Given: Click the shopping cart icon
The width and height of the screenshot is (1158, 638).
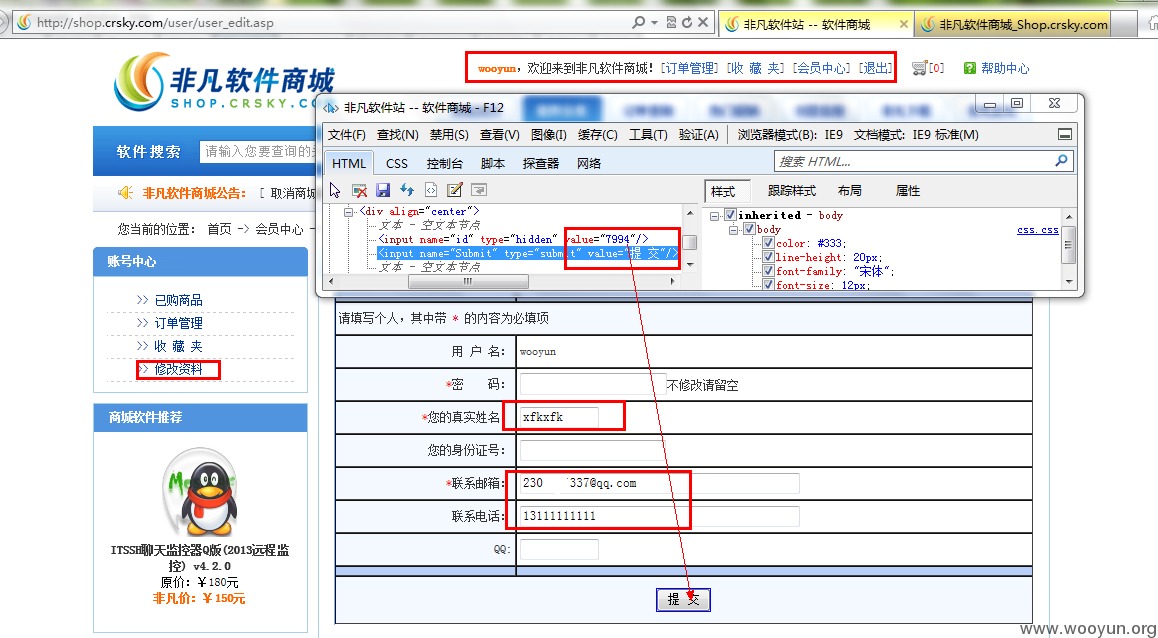Looking at the screenshot, I should point(919,68).
